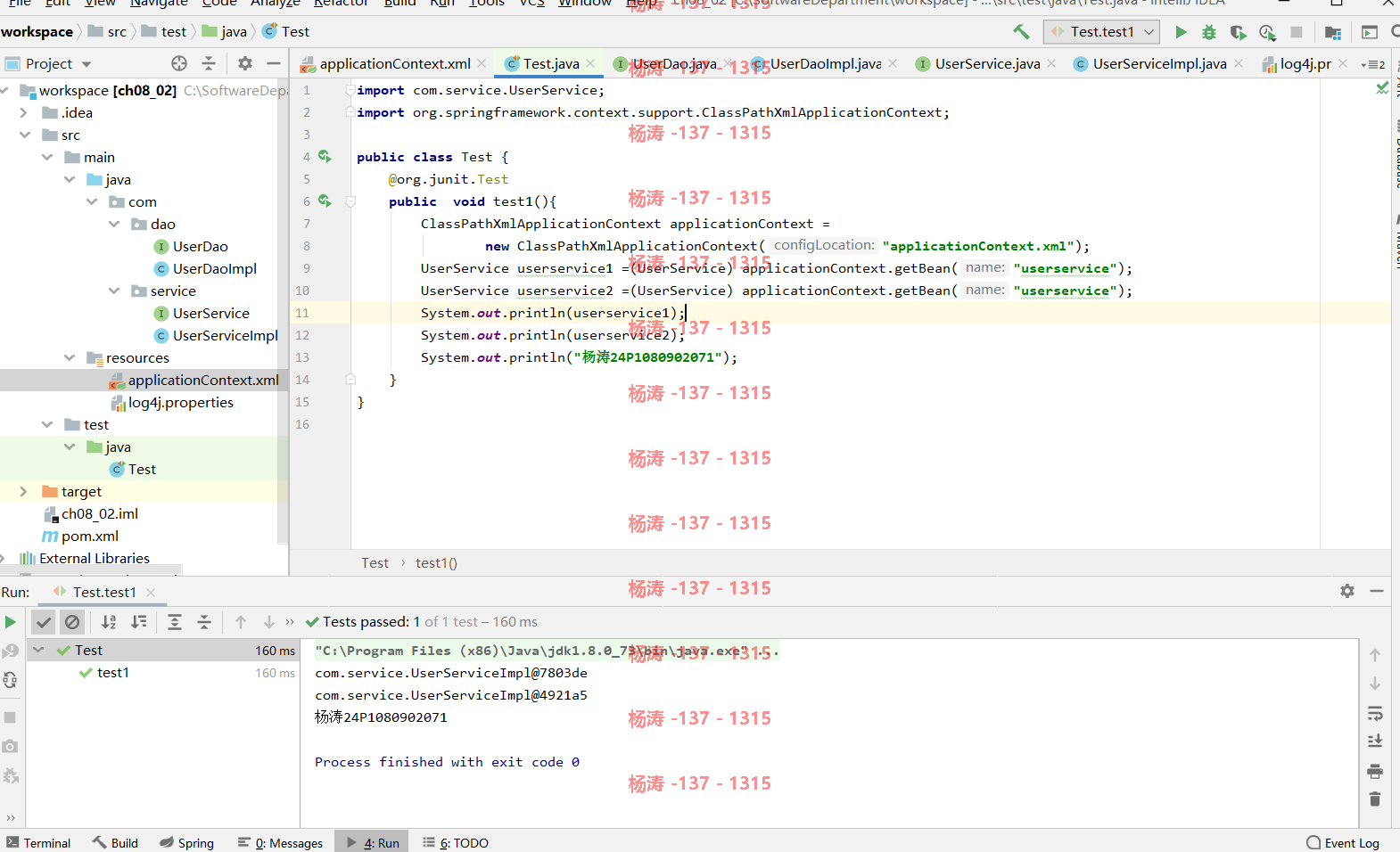Image resolution: width=1400 pixels, height=852 pixels.
Task: Collapse the src folder
Action: [24, 135]
